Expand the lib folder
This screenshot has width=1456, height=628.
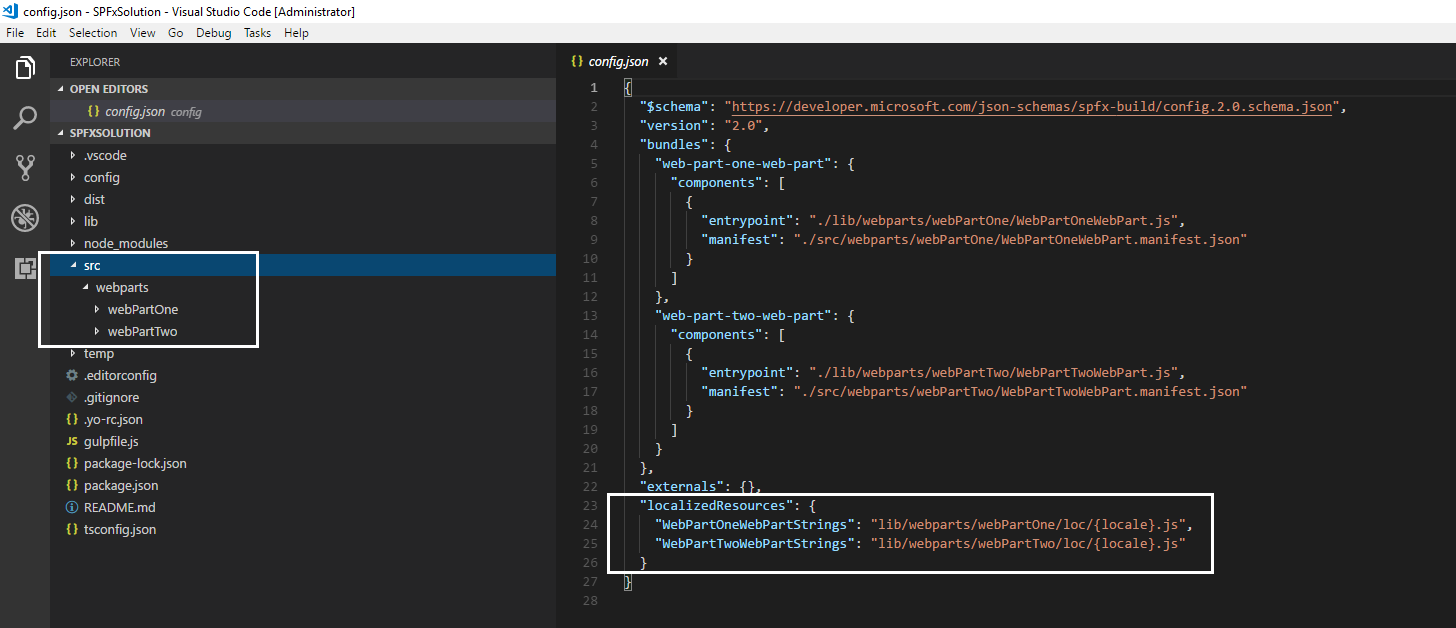coord(302,221)
